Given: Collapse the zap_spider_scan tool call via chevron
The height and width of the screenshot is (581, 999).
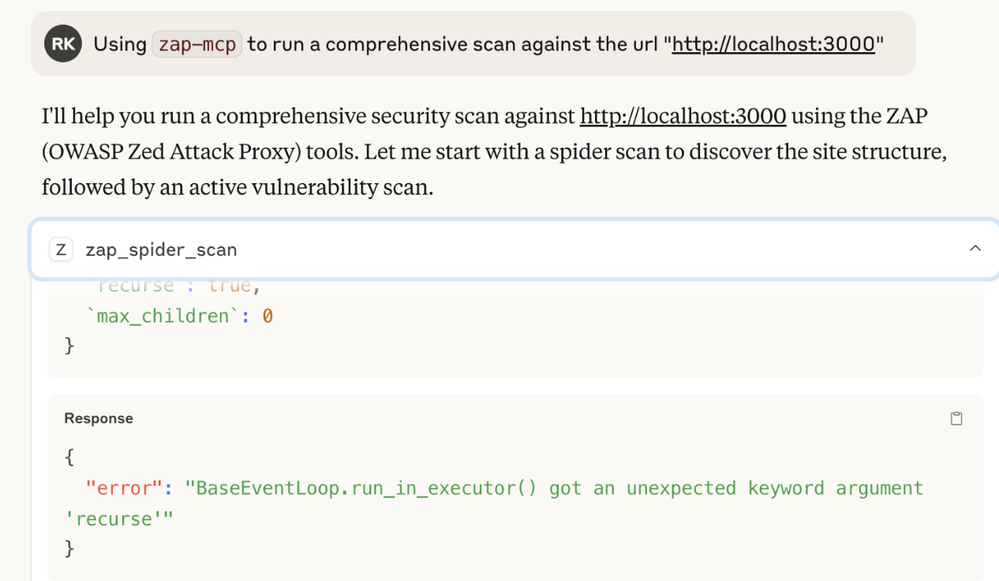Looking at the screenshot, I should (975, 248).
